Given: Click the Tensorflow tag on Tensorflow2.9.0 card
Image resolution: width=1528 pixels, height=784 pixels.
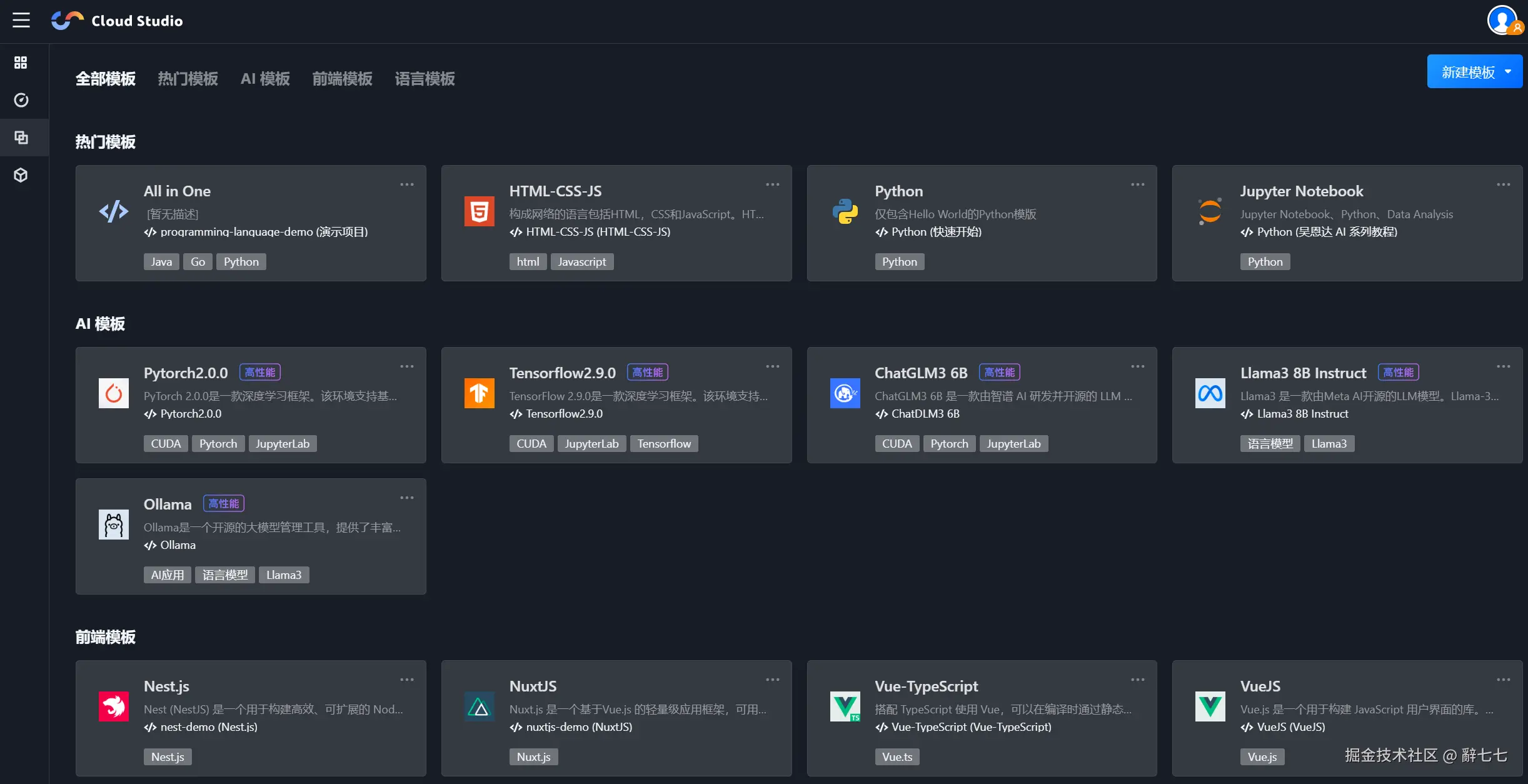Looking at the screenshot, I should pos(664,444).
